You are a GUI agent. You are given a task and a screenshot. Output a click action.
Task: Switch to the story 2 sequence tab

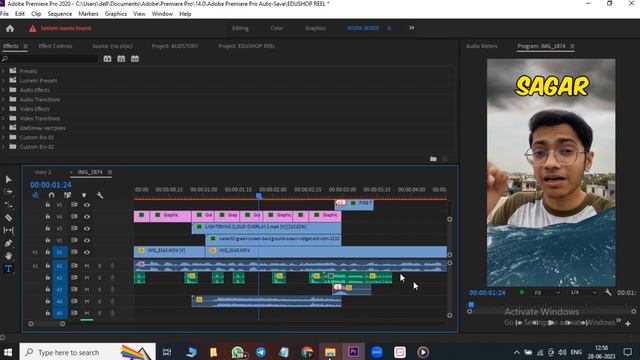point(43,172)
